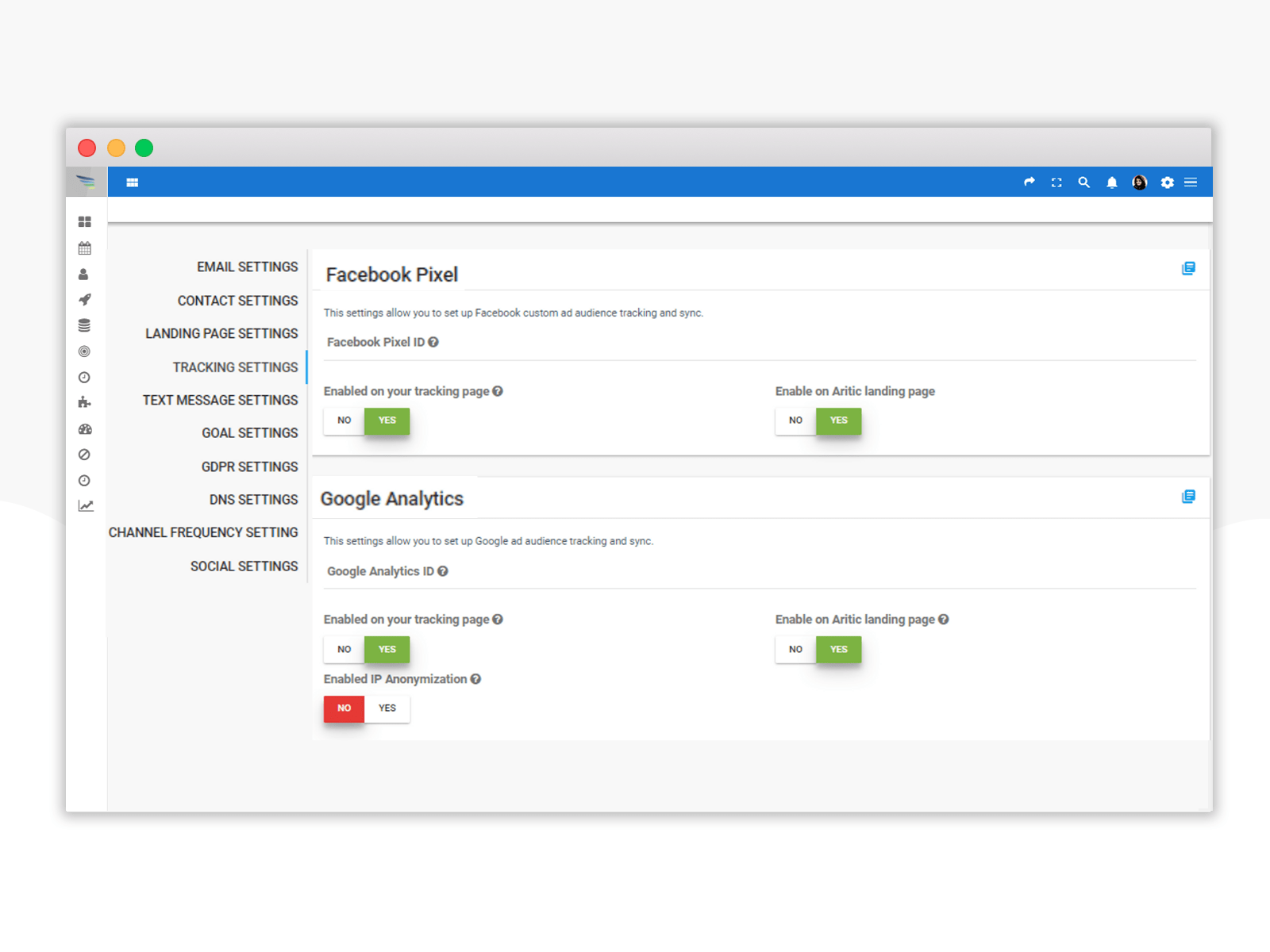This screenshot has width=1270, height=952.
Task: Open the Goal Settings tab
Action: pyautogui.click(x=250, y=433)
